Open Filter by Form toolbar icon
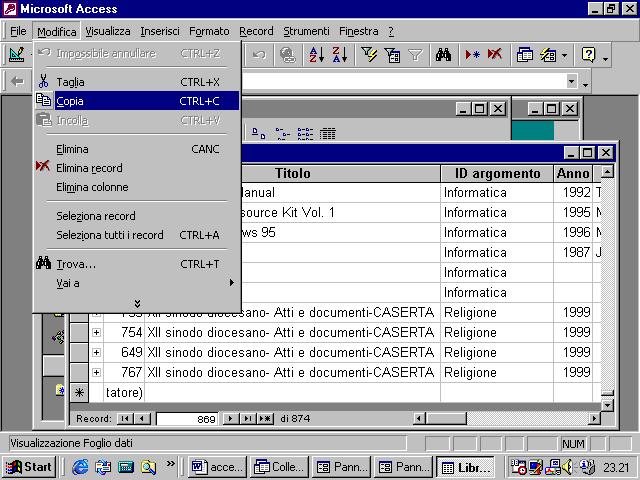 392,55
